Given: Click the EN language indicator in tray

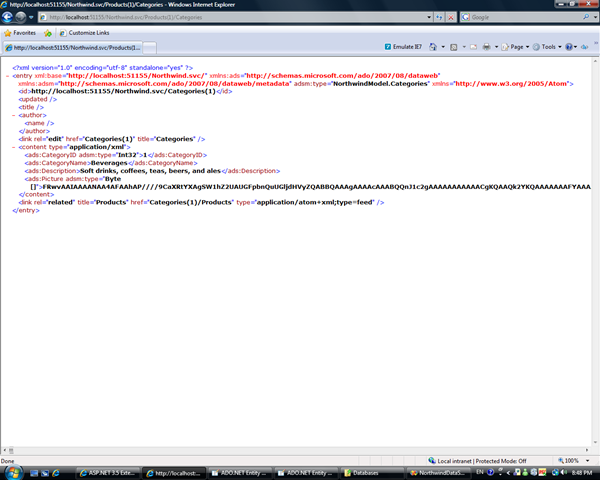Looking at the screenshot, I should pos(480,472).
